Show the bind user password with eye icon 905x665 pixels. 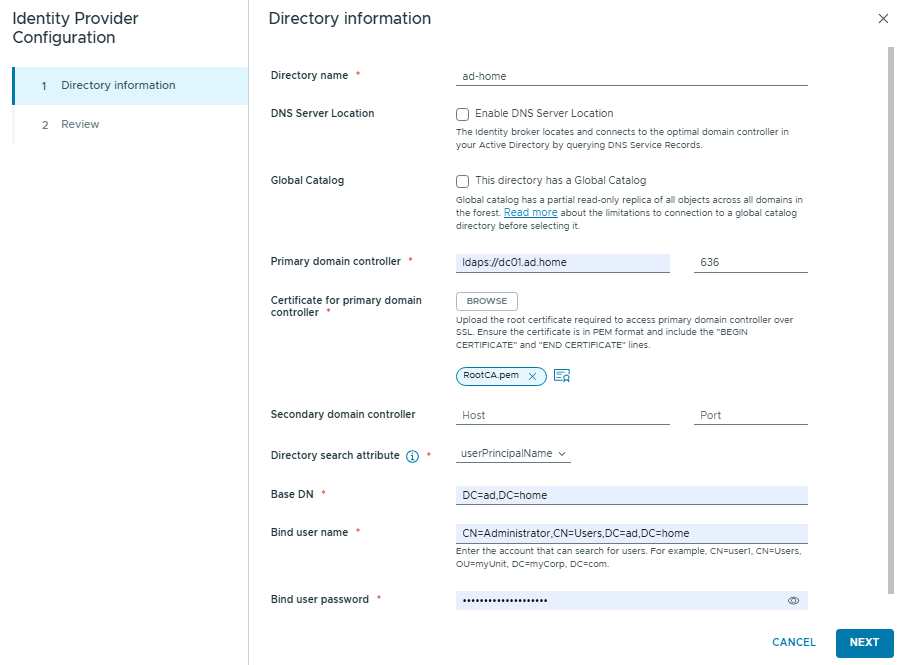click(x=794, y=601)
